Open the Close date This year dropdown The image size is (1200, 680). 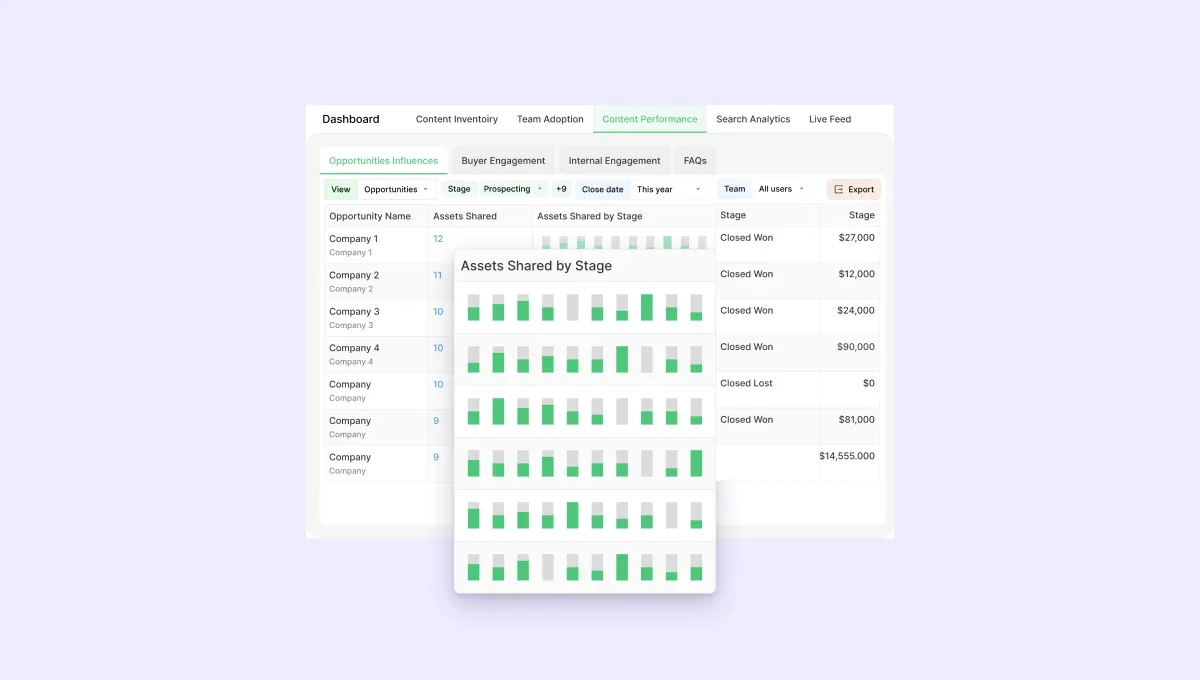669,189
